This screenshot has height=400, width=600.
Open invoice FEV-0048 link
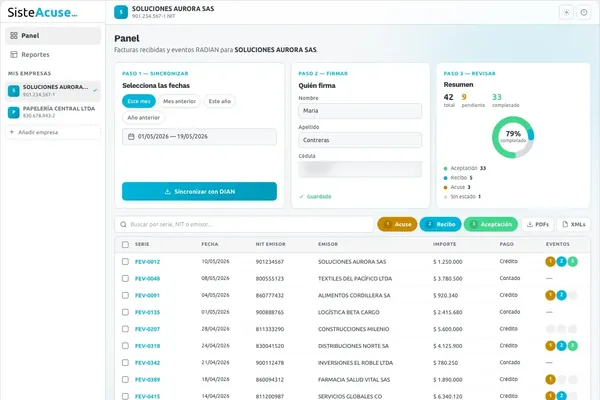(x=147, y=279)
